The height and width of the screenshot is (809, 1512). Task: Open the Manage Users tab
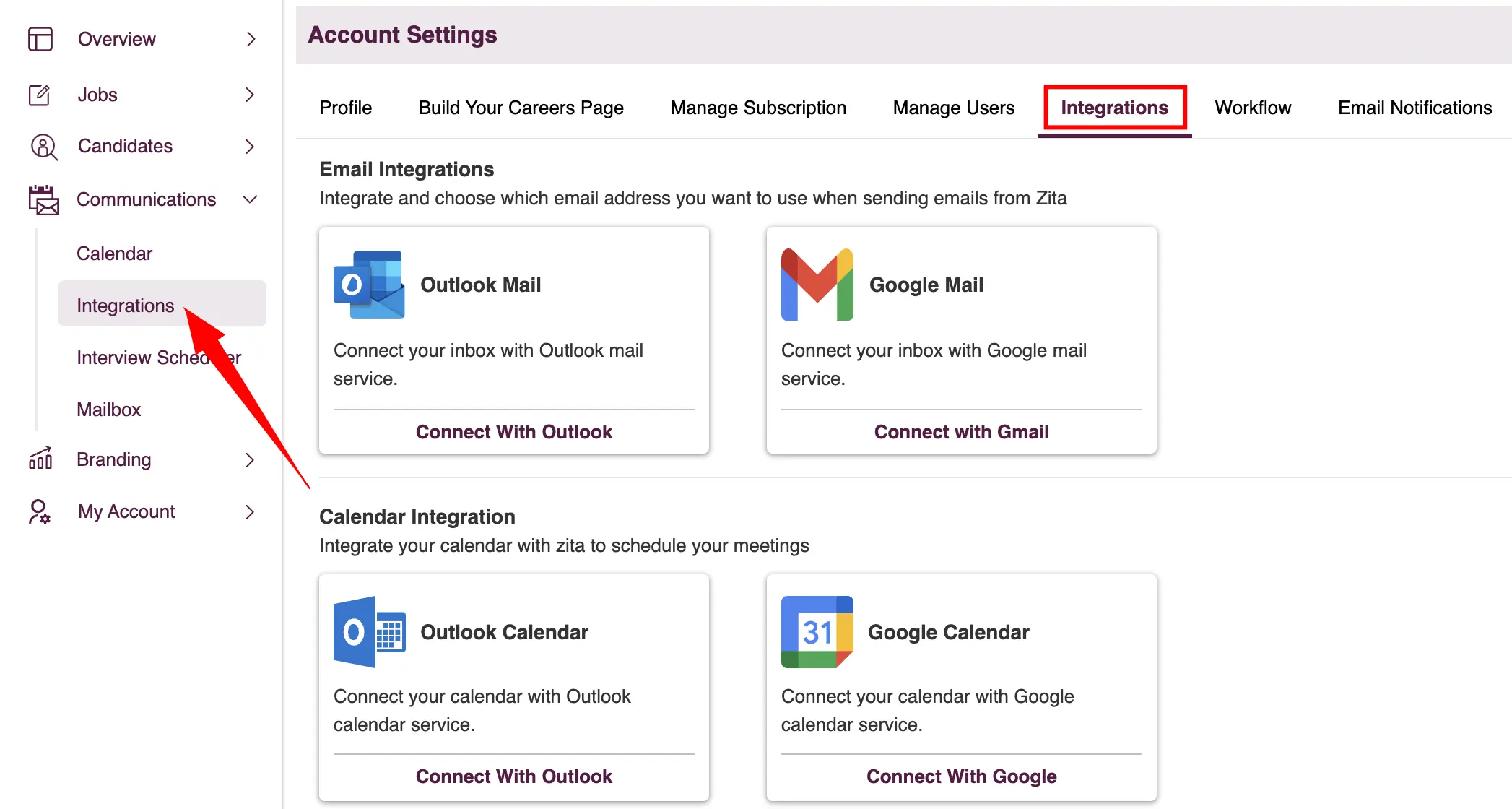click(953, 108)
